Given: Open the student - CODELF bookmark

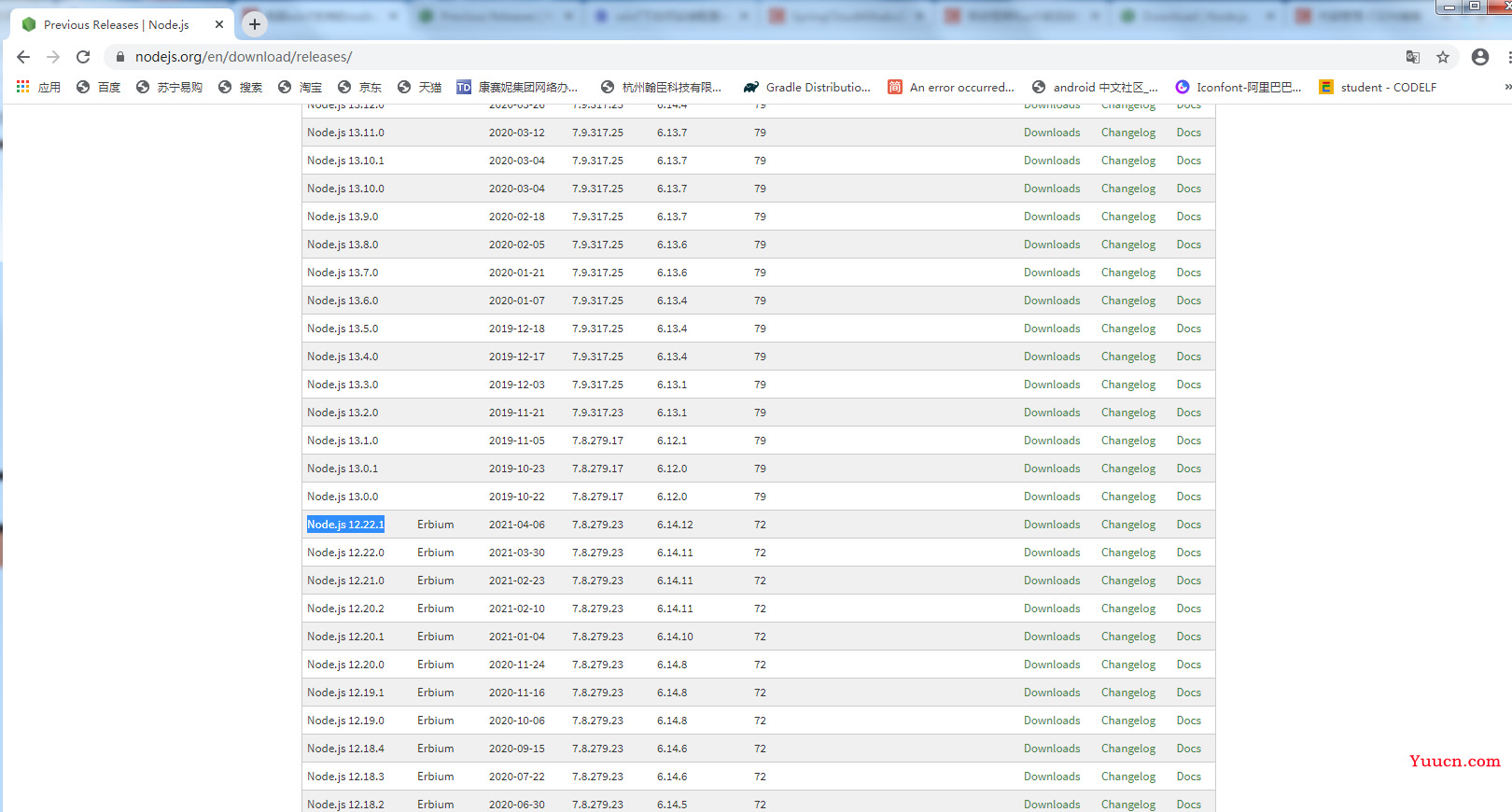Looking at the screenshot, I should (x=1378, y=87).
